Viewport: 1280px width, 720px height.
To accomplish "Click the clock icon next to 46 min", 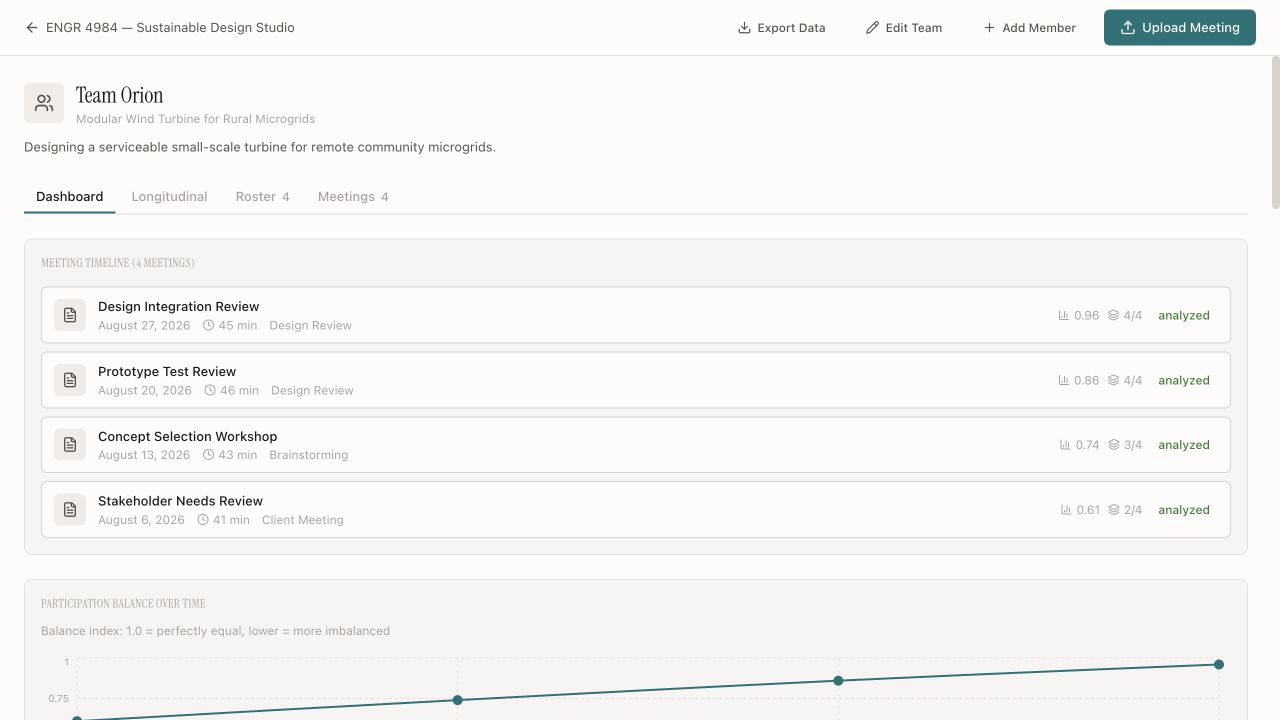I will tap(210, 390).
